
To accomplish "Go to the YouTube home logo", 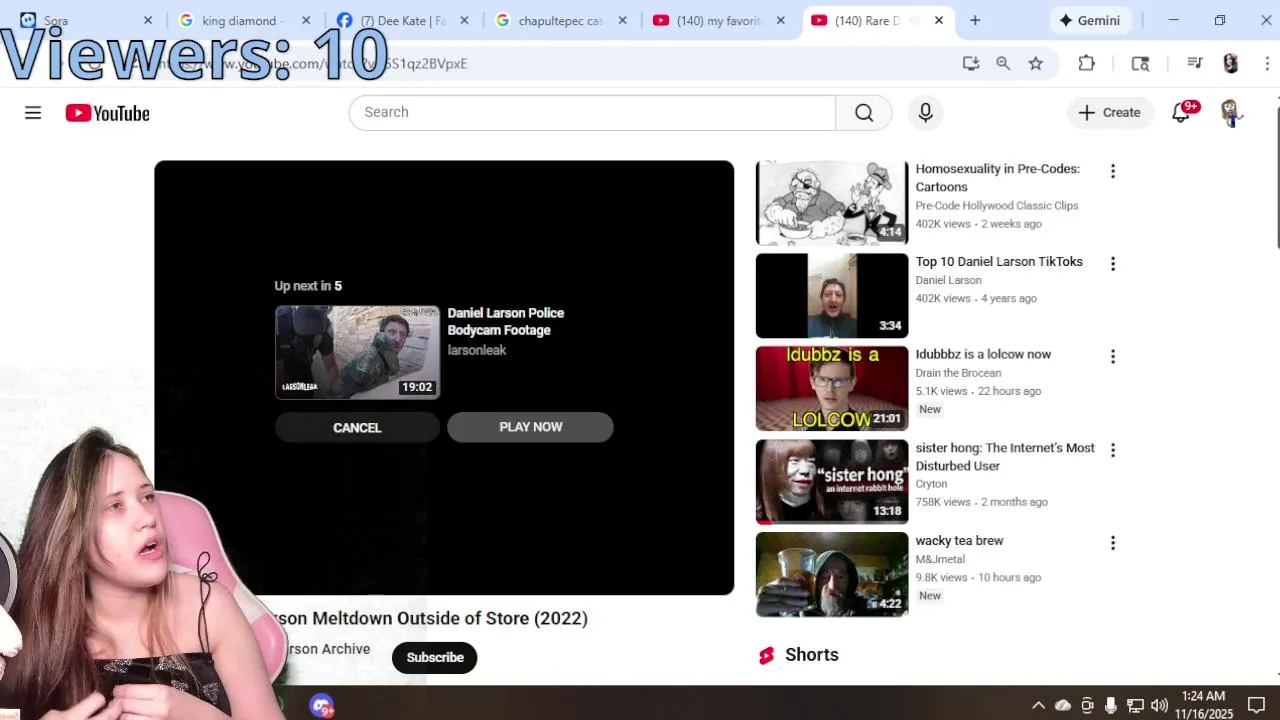I will pyautogui.click(x=108, y=113).
